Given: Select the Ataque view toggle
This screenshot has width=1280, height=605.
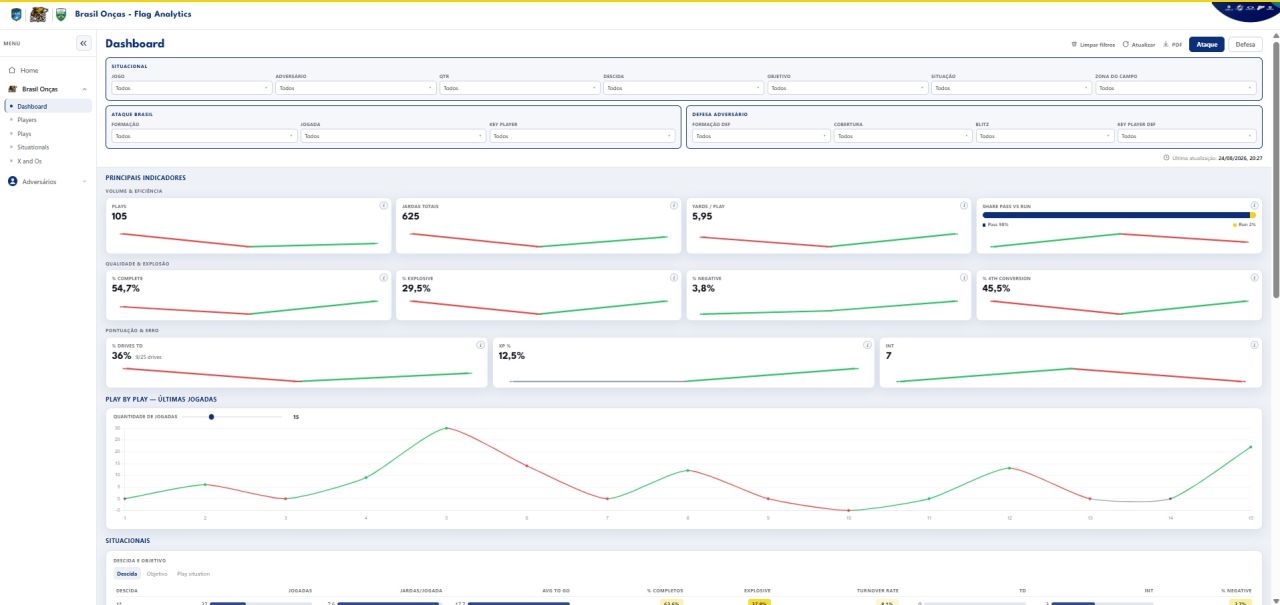Looking at the screenshot, I should tap(1207, 44).
